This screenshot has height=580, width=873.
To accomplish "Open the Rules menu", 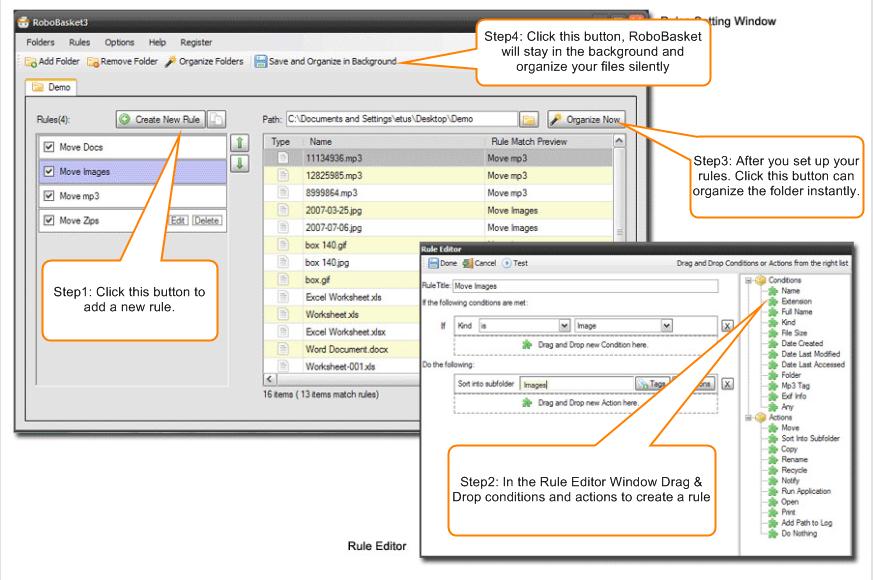I will pyautogui.click(x=80, y=42).
